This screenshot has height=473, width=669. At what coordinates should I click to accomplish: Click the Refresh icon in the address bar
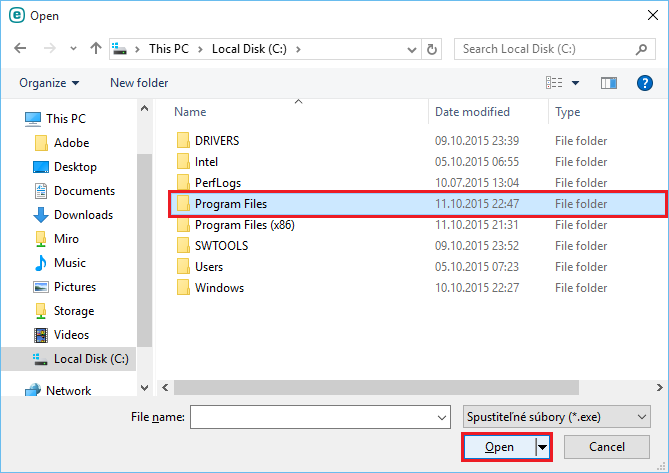tap(432, 48)
